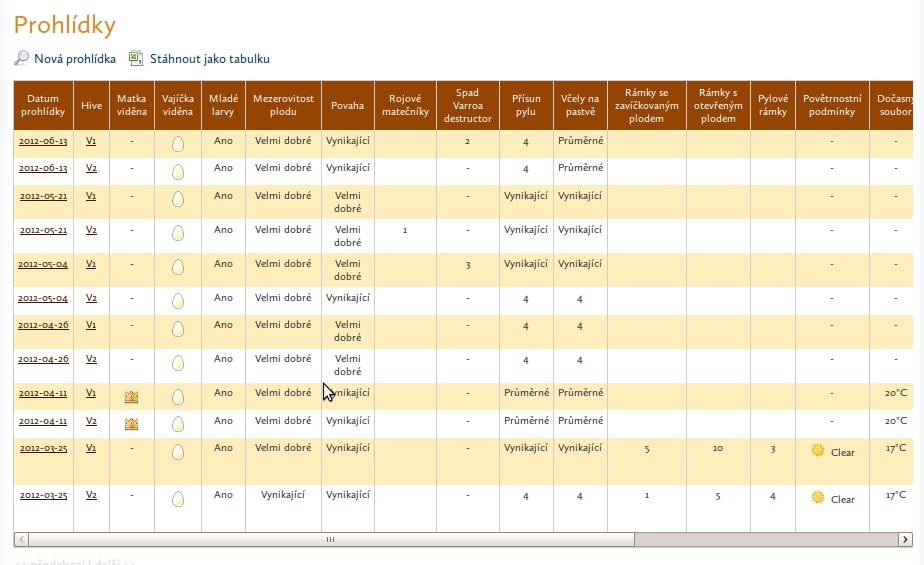The width and height of the screenshot is (924, 565).
Task: Open inspection 2012-06-13 for hive V1
Action: [x=43, y=141]
